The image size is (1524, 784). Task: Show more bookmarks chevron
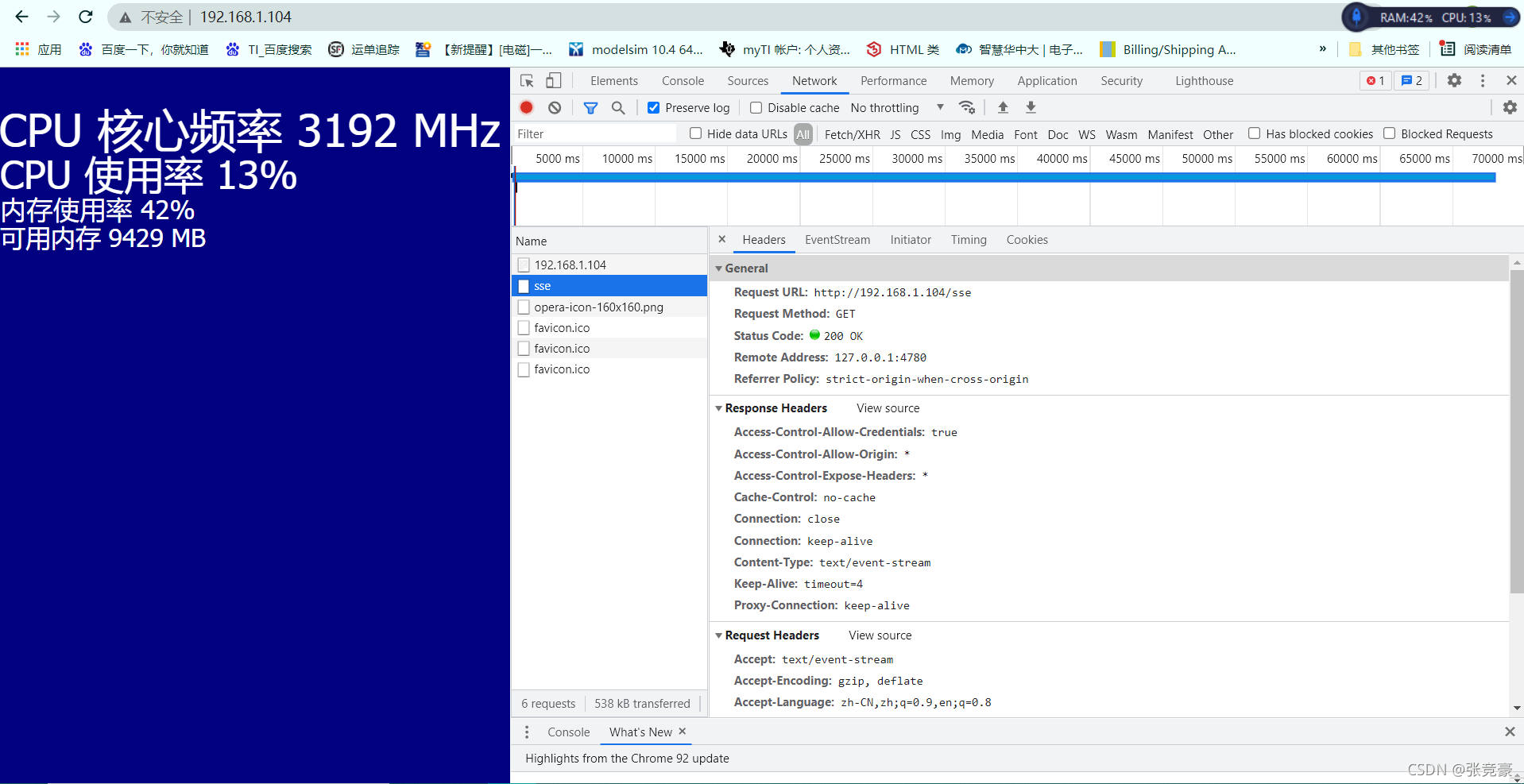point(1323,49)
